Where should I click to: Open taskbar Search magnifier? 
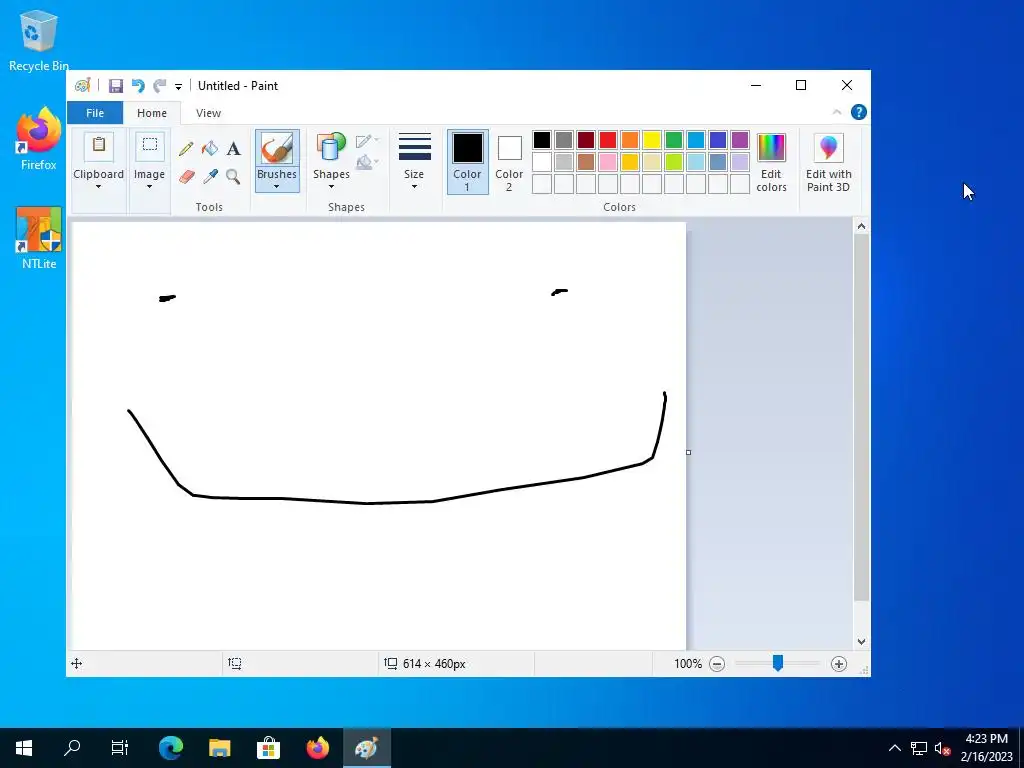pos(72,748)
